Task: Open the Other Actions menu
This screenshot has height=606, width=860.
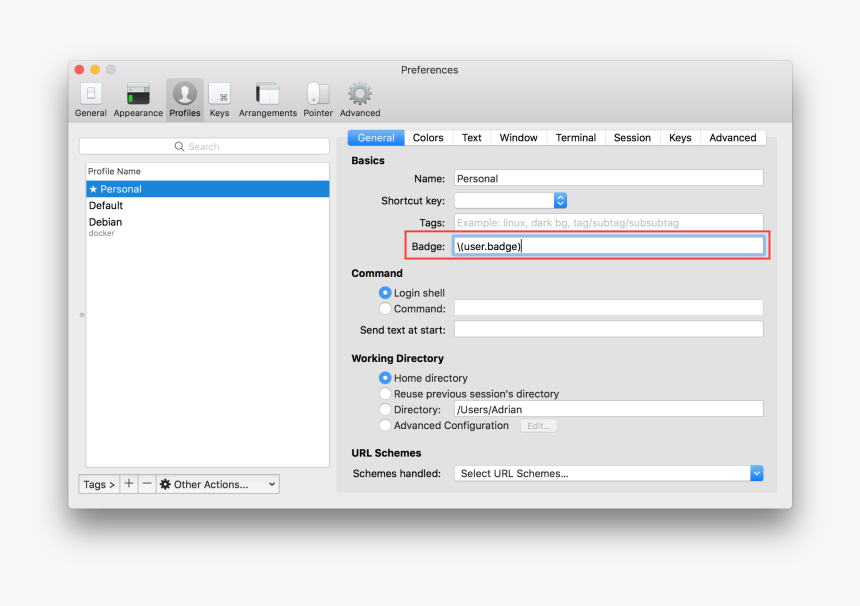Action: point(218,484)
